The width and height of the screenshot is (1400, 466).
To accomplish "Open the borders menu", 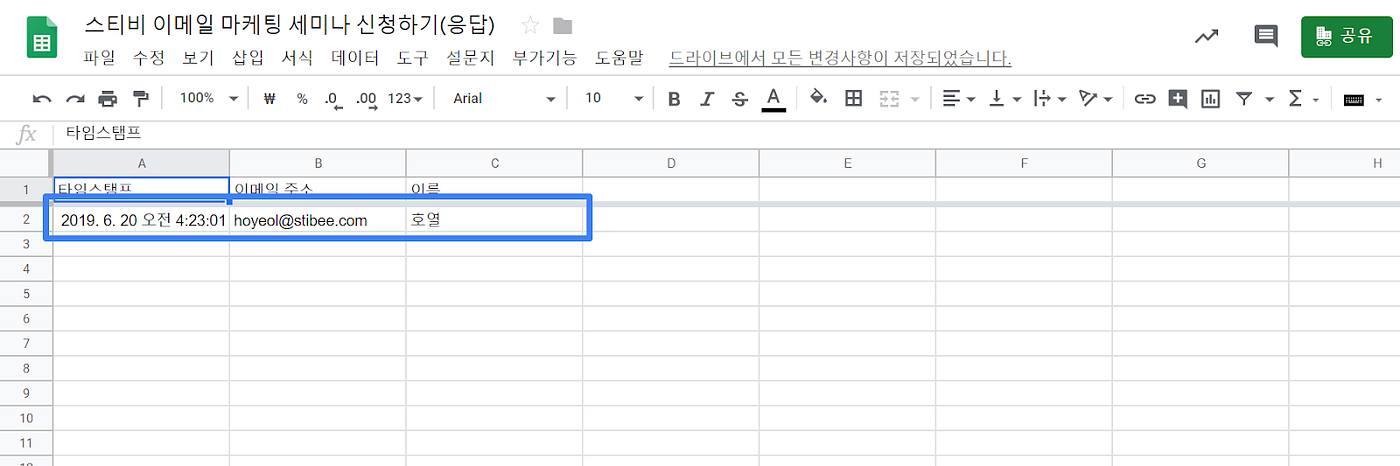I will (x=853, y=98).
